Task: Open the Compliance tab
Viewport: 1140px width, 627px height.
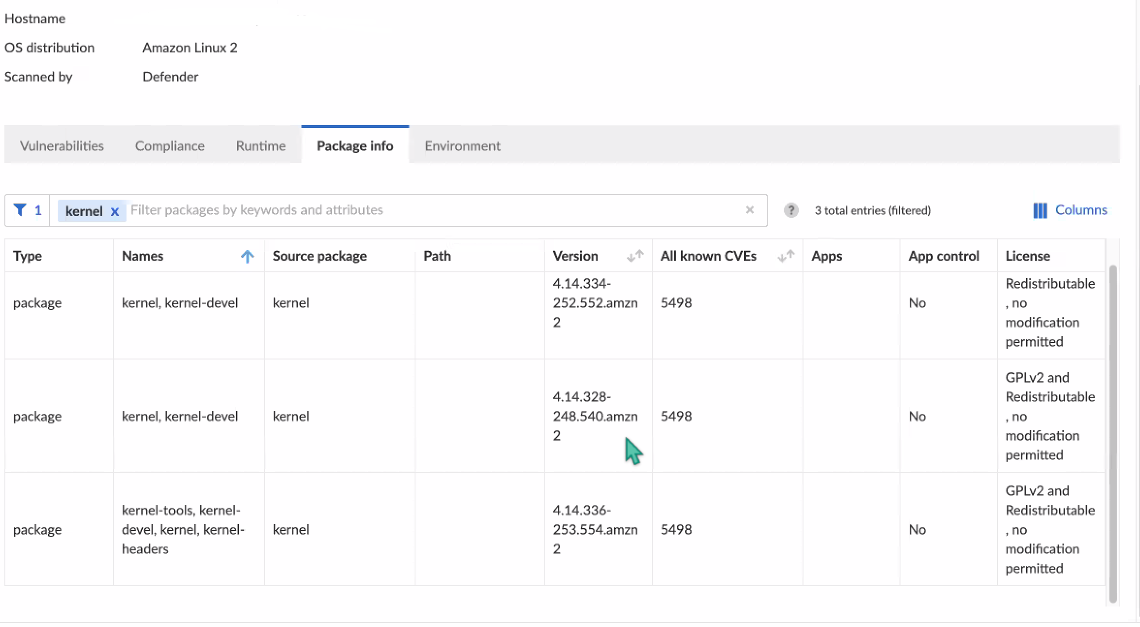Action: click(170, 146)
